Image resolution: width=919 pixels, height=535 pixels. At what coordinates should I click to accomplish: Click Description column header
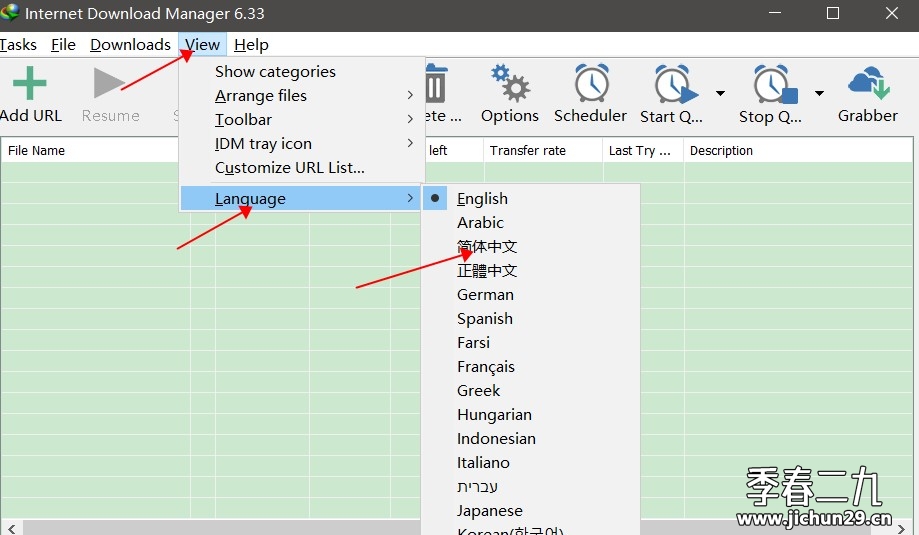(x=798, y=151)
